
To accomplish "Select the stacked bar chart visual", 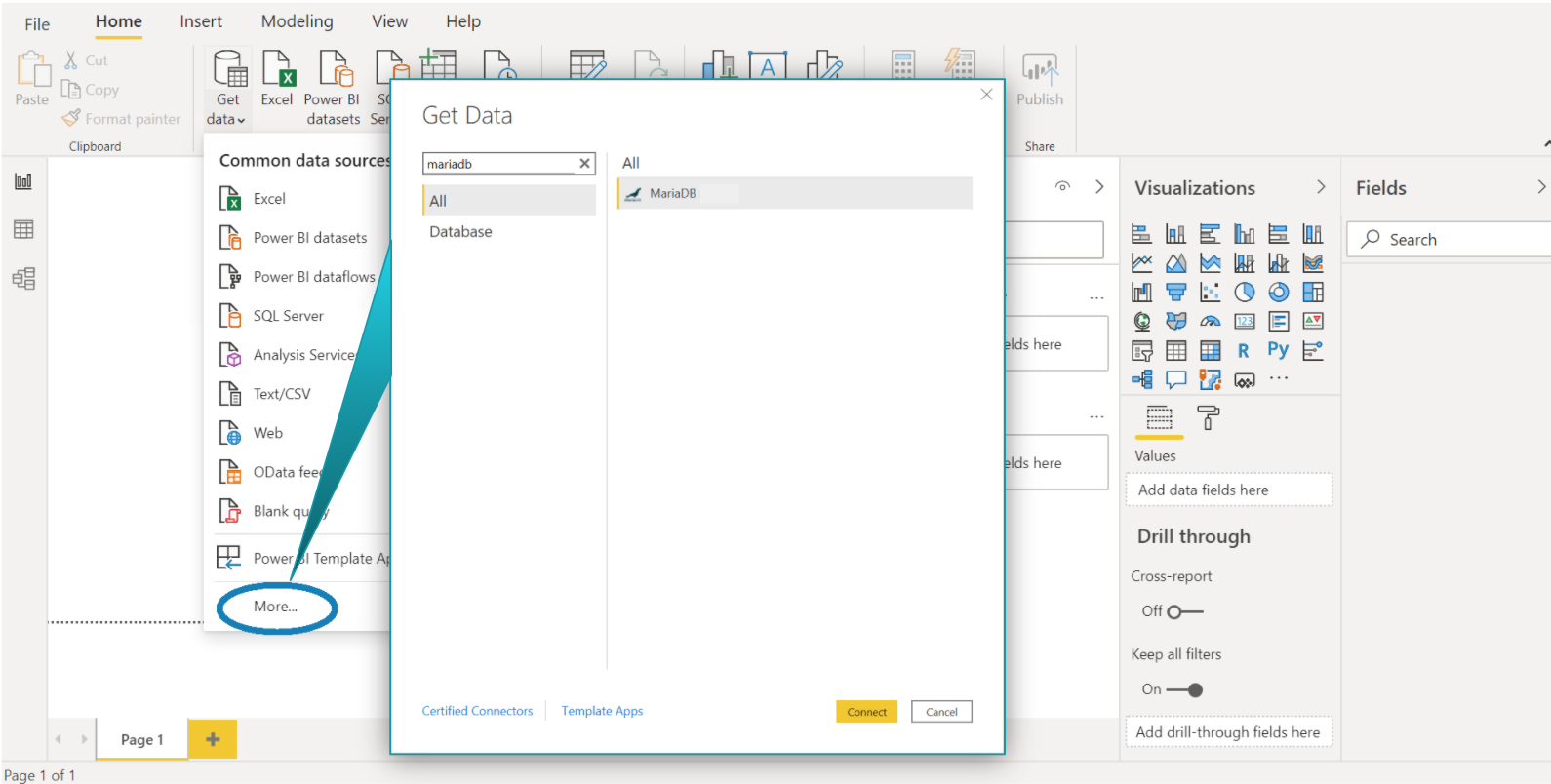I will (1141, 234).
